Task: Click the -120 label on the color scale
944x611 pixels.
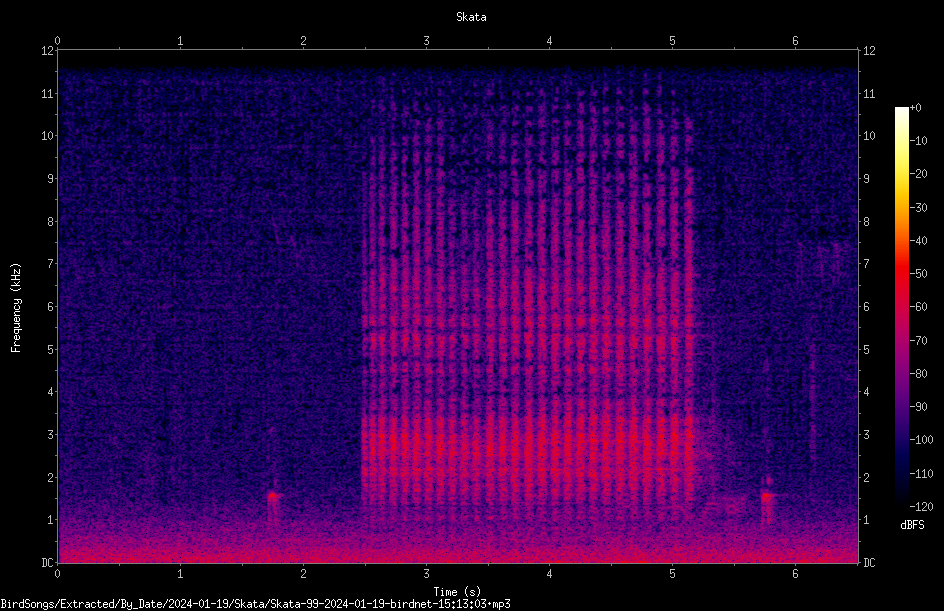Action: [921, 507]
